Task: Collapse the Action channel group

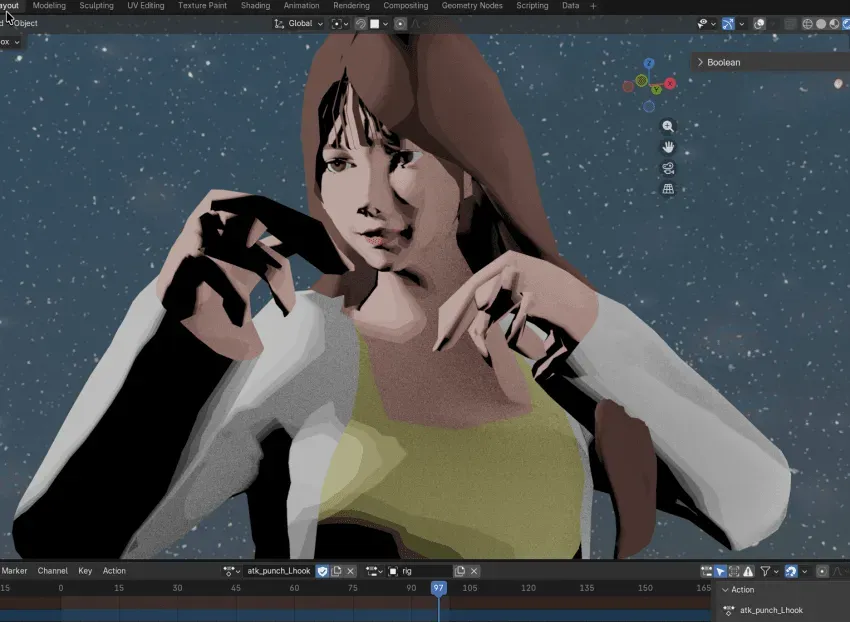Action: coord(725,590)
